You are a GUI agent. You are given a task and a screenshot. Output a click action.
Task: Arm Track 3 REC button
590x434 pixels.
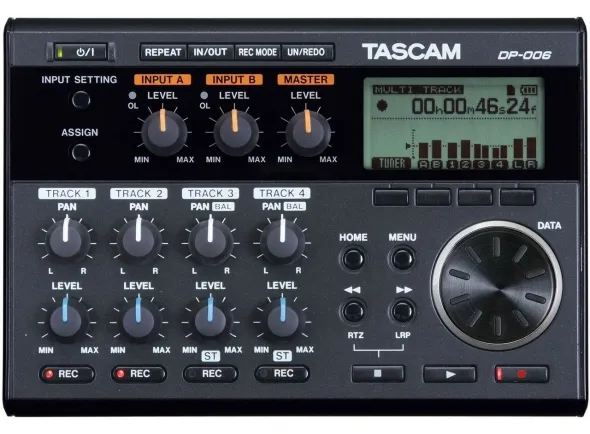tap(210, 374)
